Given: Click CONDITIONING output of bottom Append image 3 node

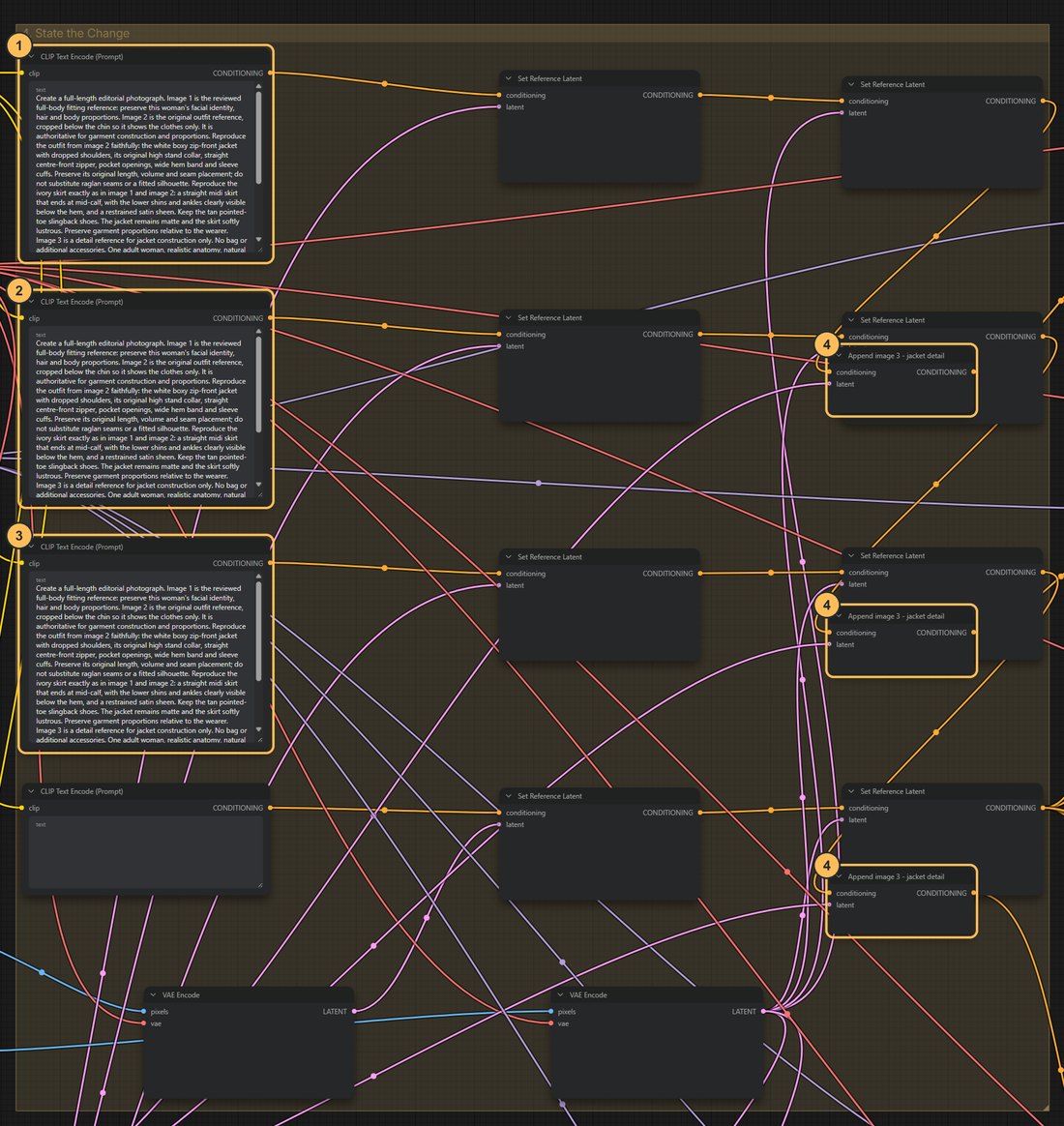Looking at the screenshot, I should 973,893.
